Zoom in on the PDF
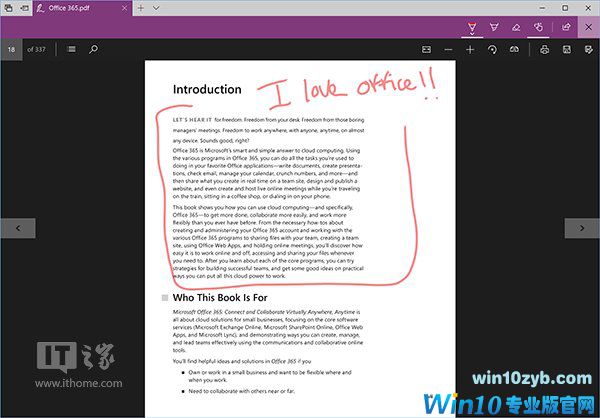The image size is (600, 418). pos(470,49)
